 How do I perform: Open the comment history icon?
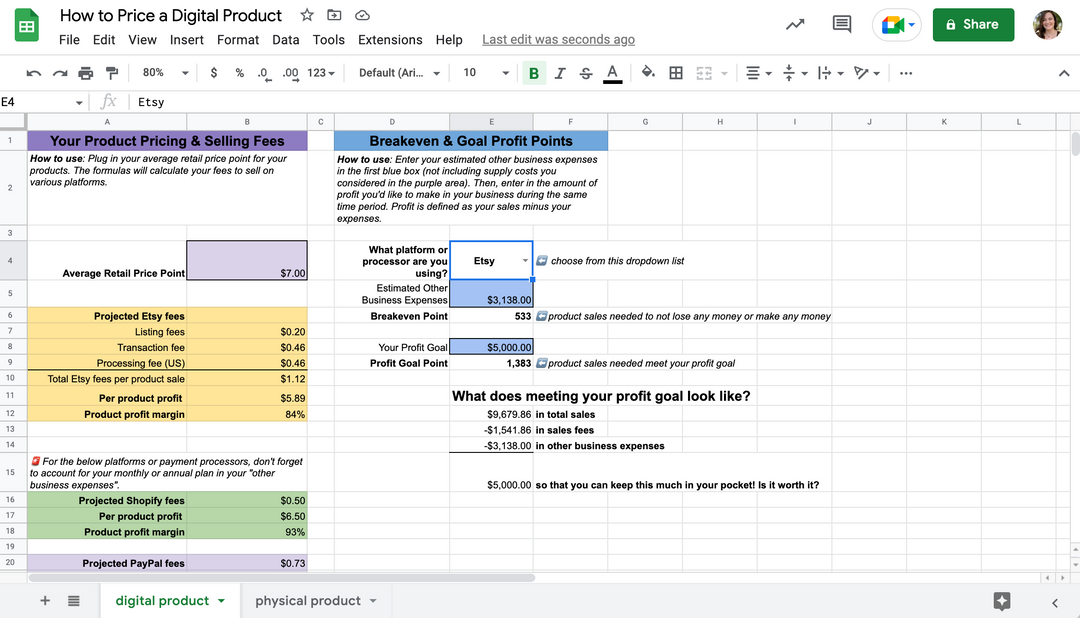click(842, 25)
